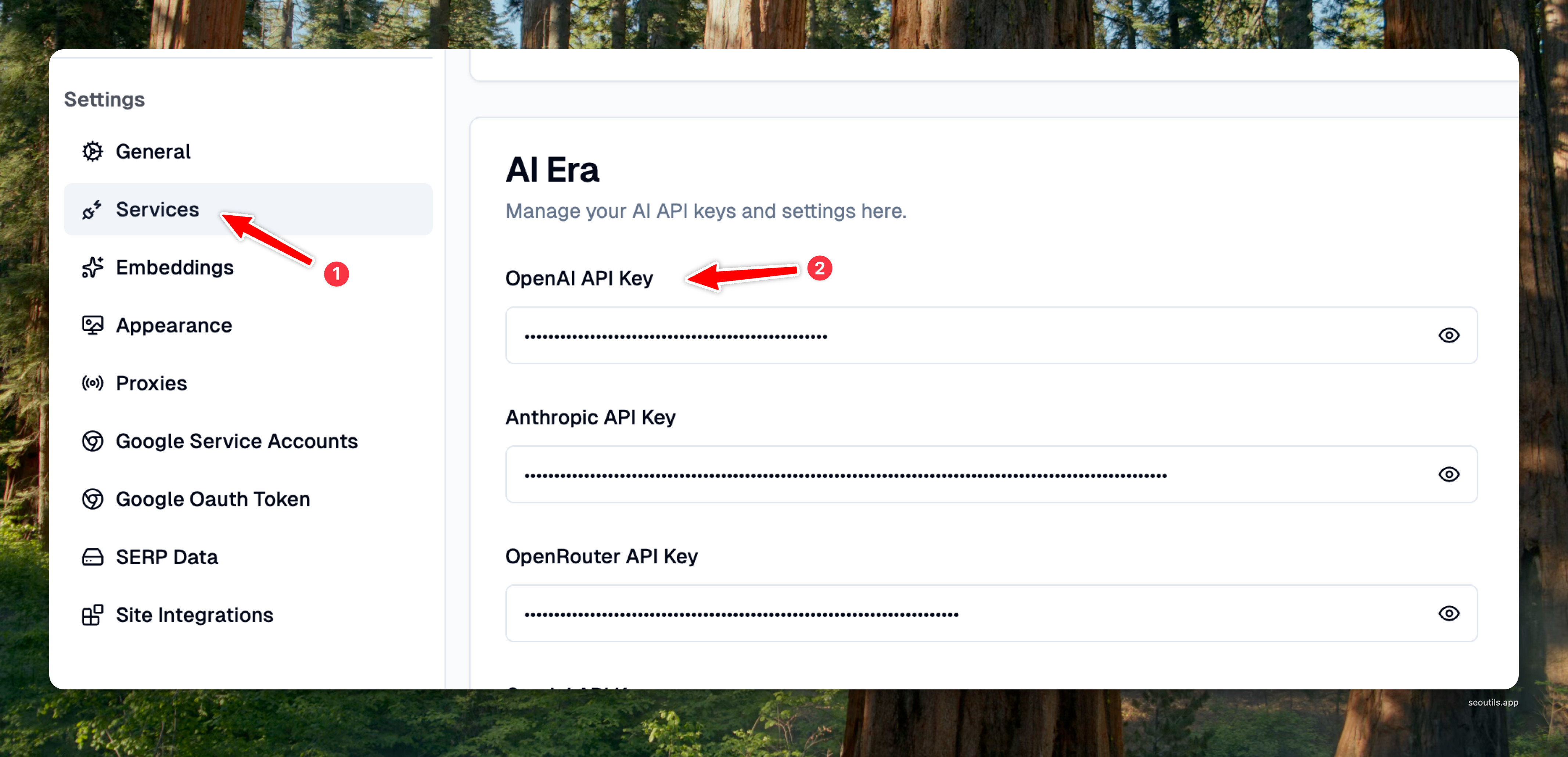Open Appearance settings page

coord(174,325)
